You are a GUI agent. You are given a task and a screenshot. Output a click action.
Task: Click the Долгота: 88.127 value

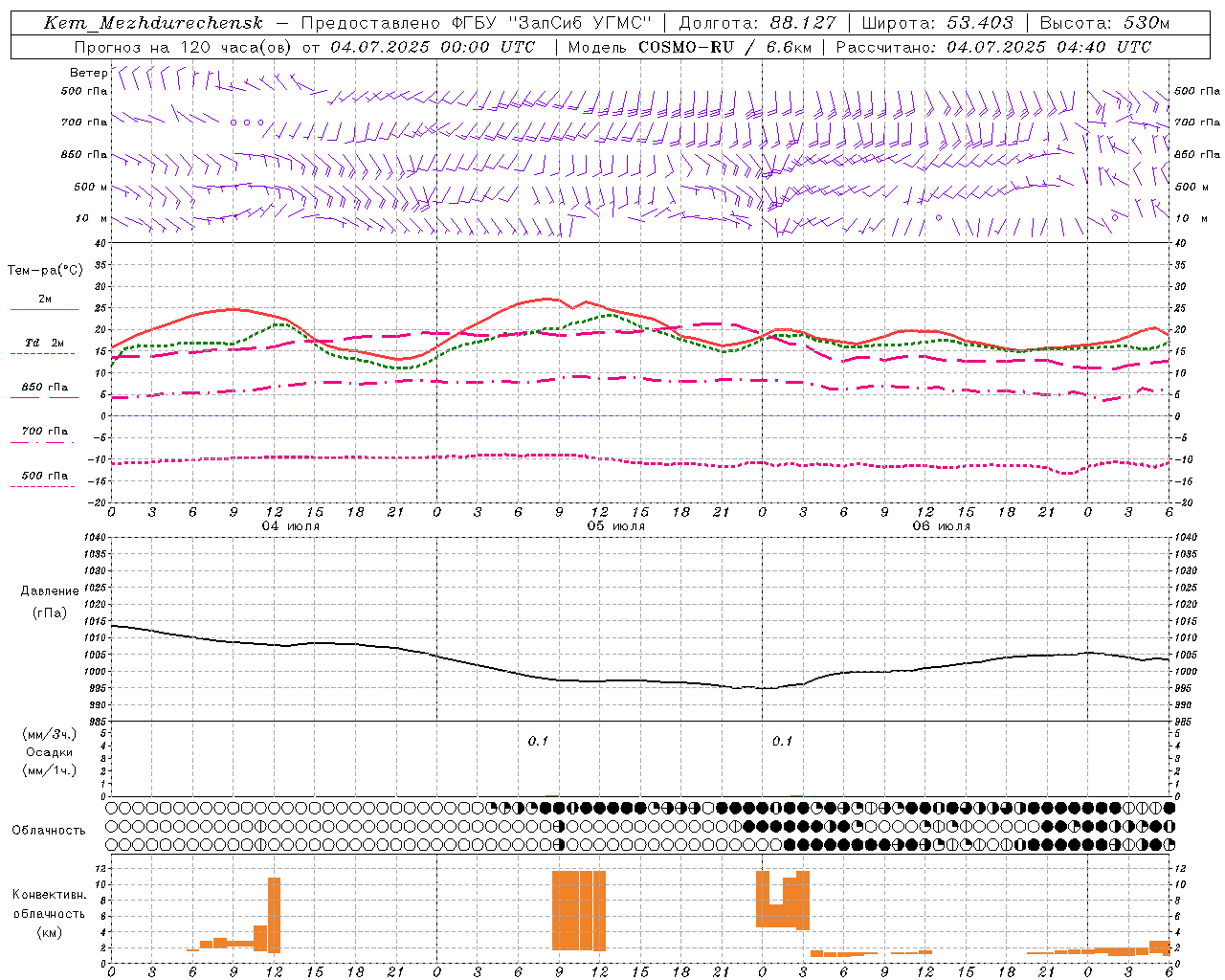tap(757, 23)
